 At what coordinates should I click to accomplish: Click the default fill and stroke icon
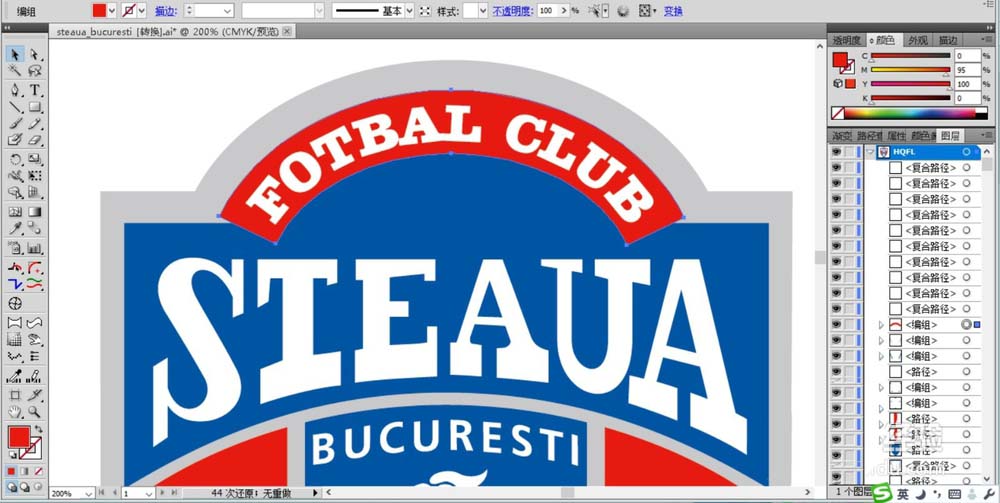point(12,455)
